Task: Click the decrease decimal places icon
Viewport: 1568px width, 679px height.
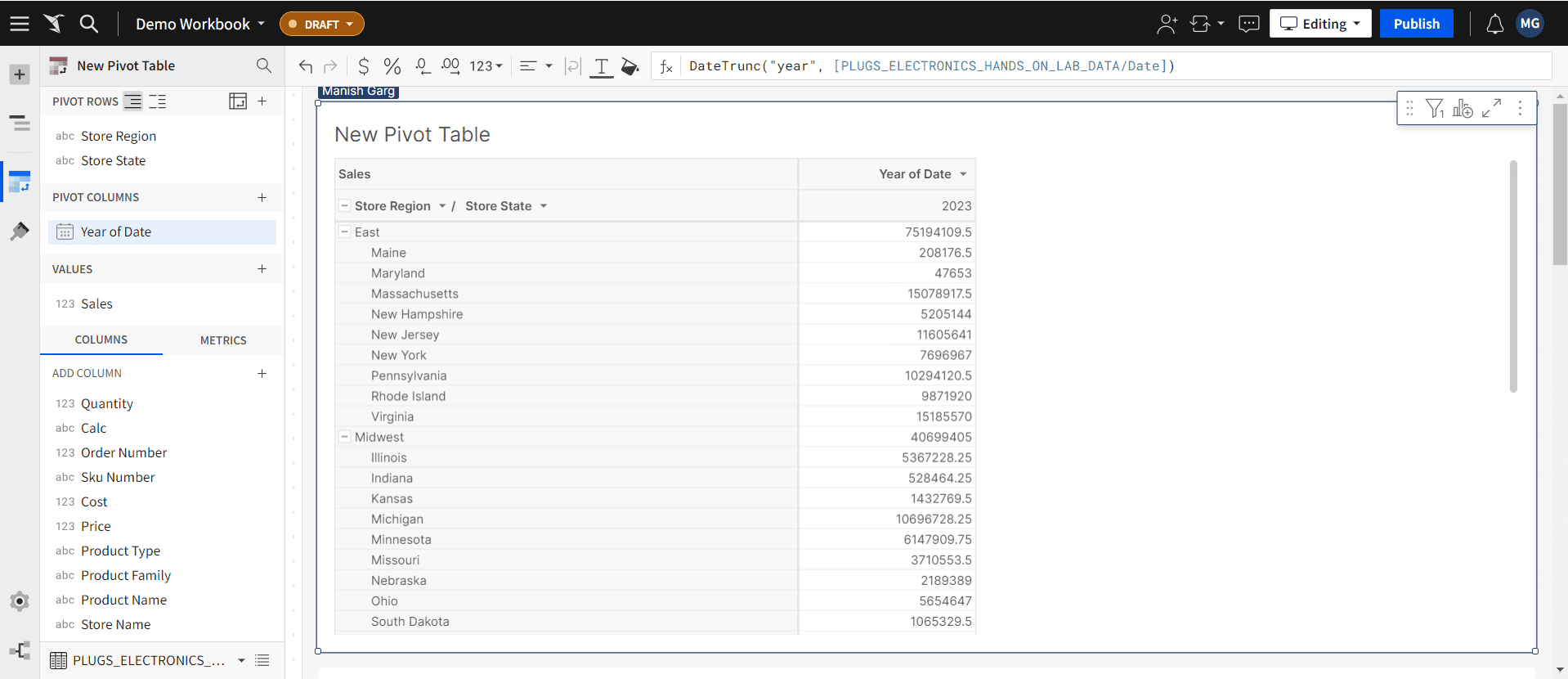Action: tap(422, 66)
